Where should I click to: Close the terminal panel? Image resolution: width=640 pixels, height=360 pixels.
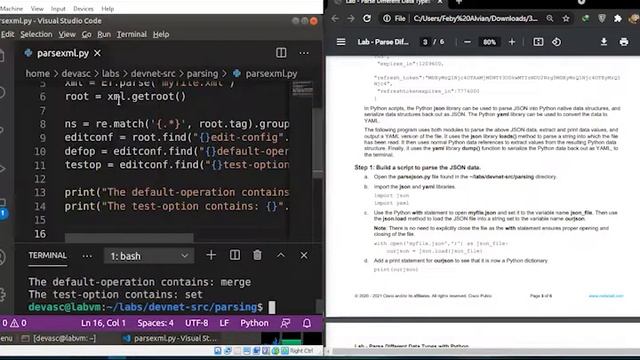(304, 256)
